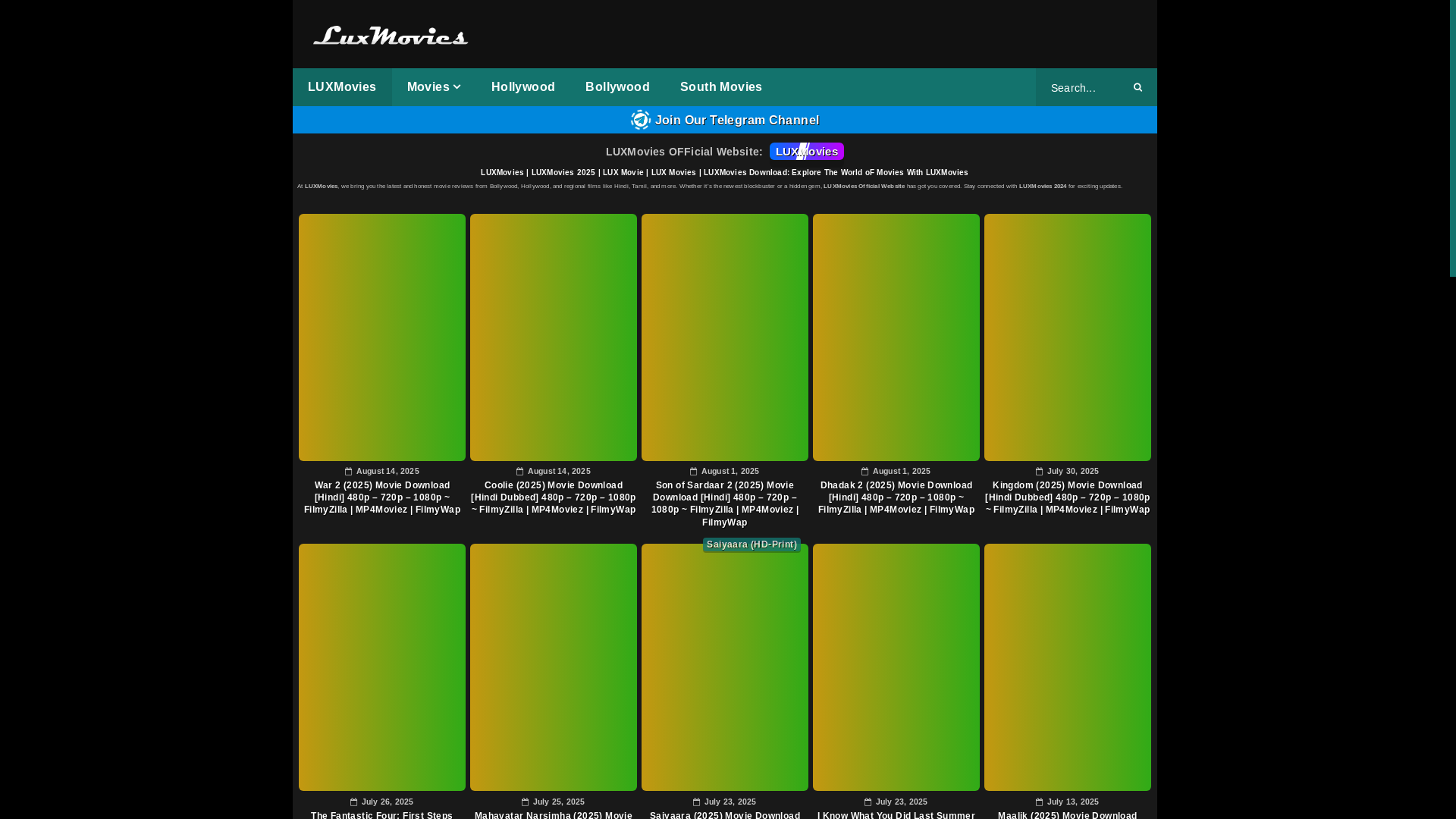Open The Fantastic Four: First Steps title
Screen dimensions: 1456x819
(382, 815)
